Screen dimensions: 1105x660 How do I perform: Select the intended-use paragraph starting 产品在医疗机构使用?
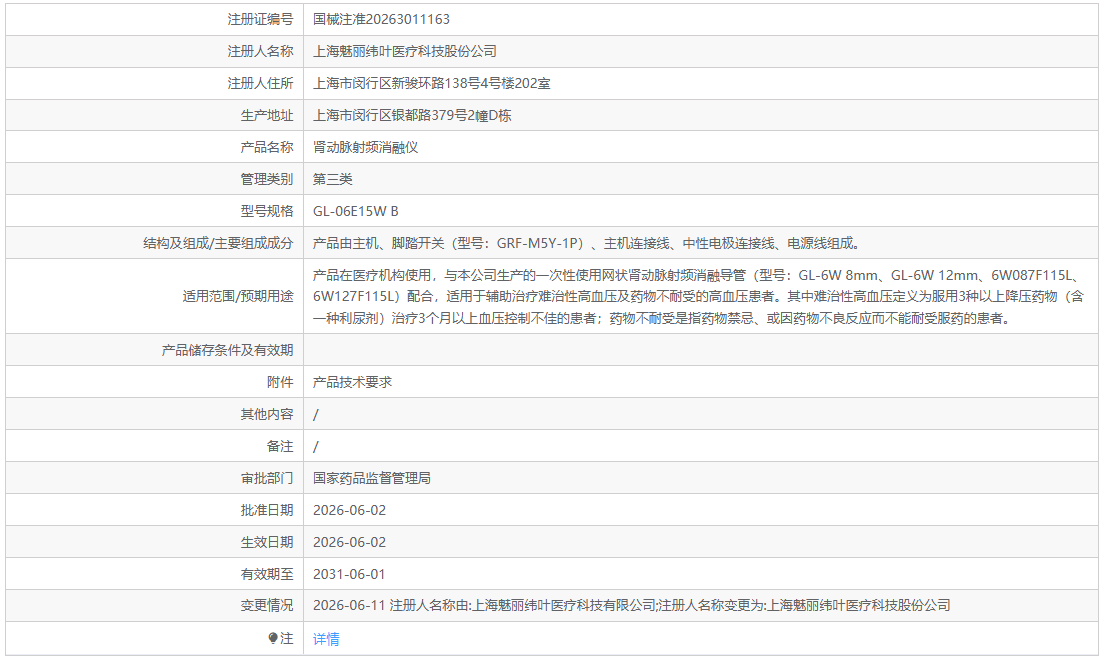(x=698, y=297)
